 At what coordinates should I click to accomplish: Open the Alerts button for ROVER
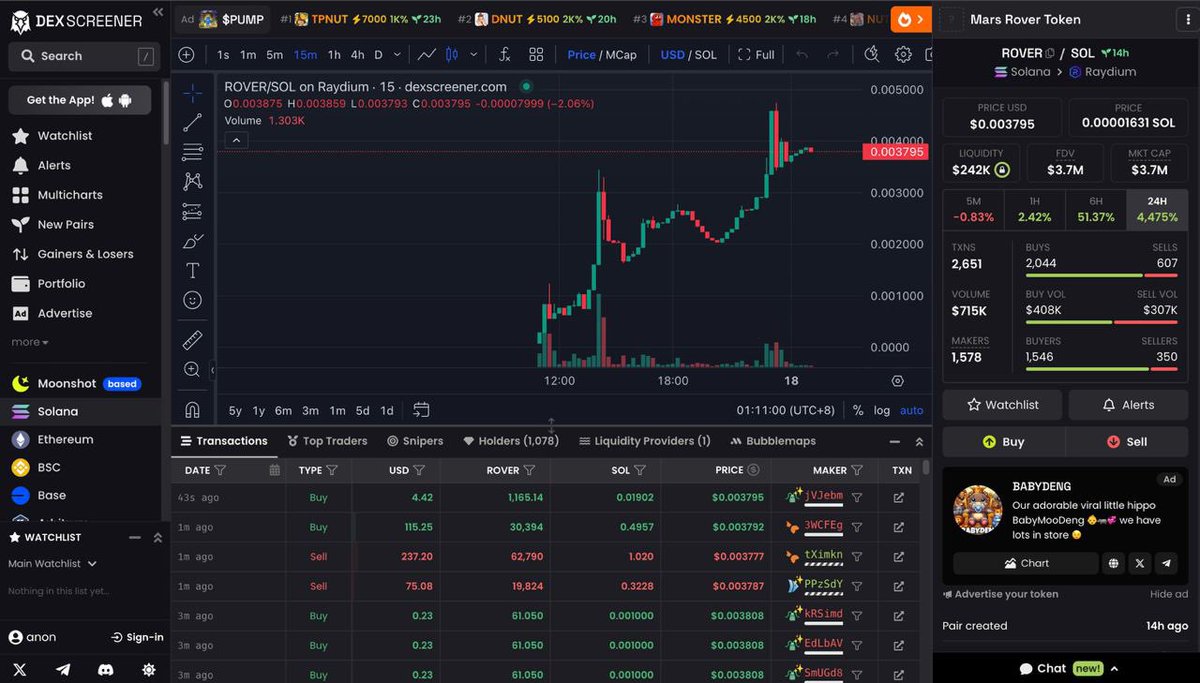pos(1128,405)
